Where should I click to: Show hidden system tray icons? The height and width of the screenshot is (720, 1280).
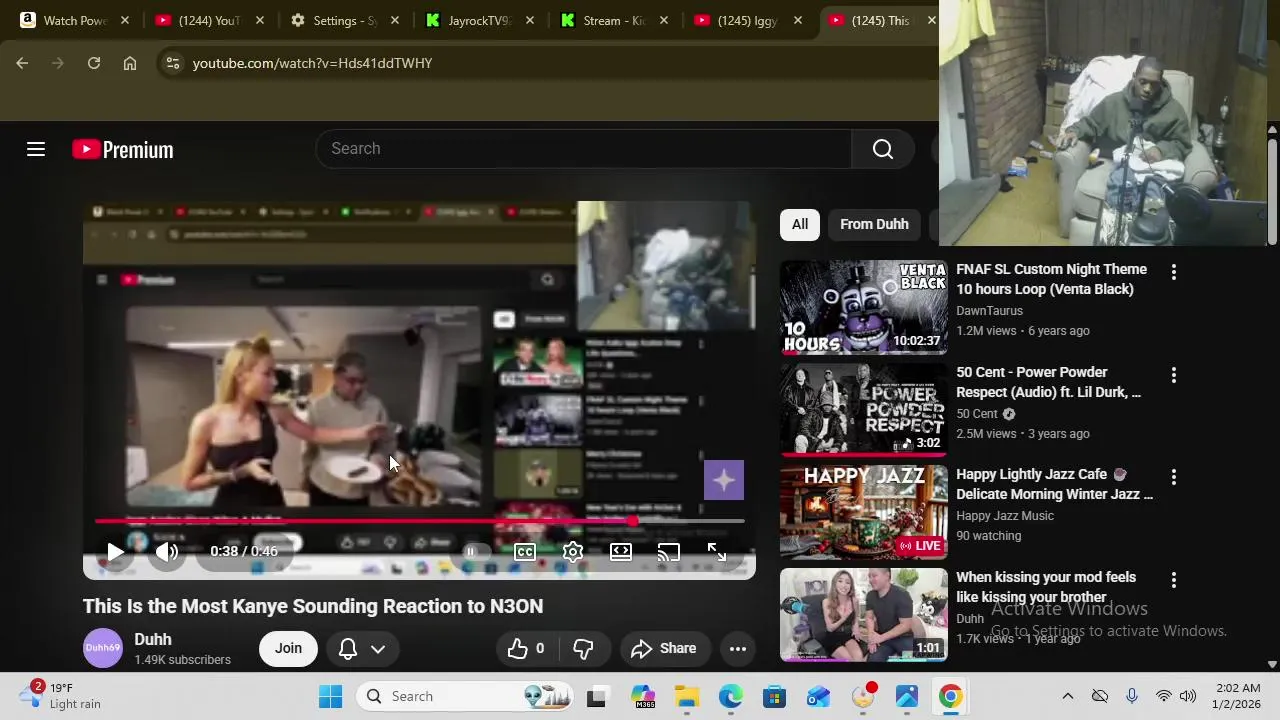(1067, 696)
